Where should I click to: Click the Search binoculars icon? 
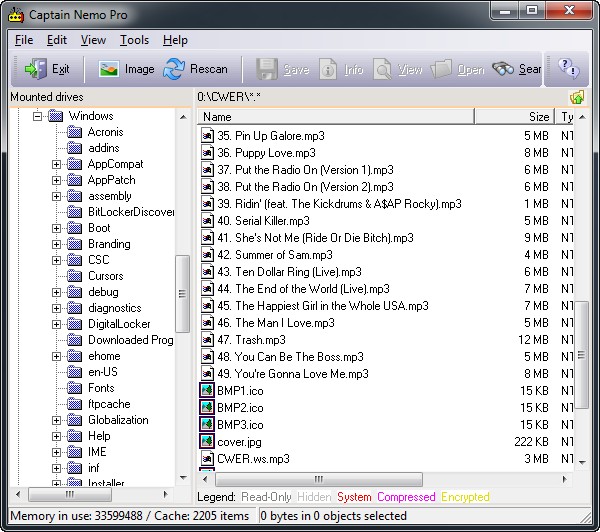504,69
